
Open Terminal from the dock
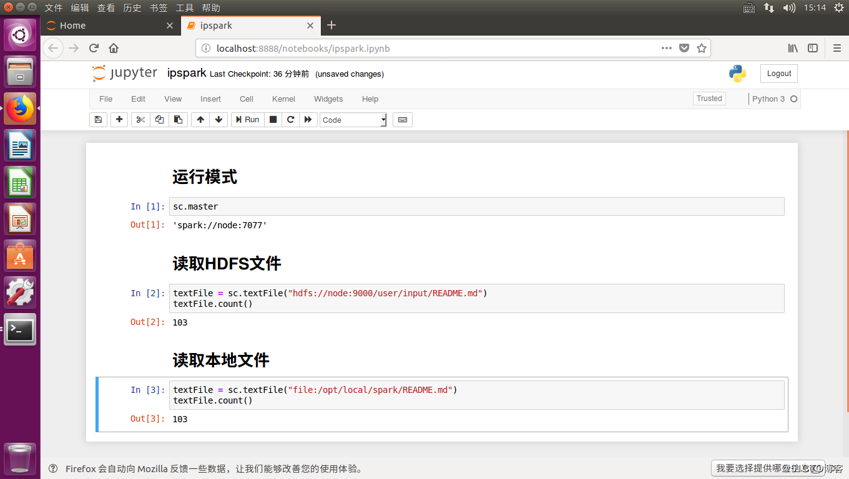tap(20, 329)
